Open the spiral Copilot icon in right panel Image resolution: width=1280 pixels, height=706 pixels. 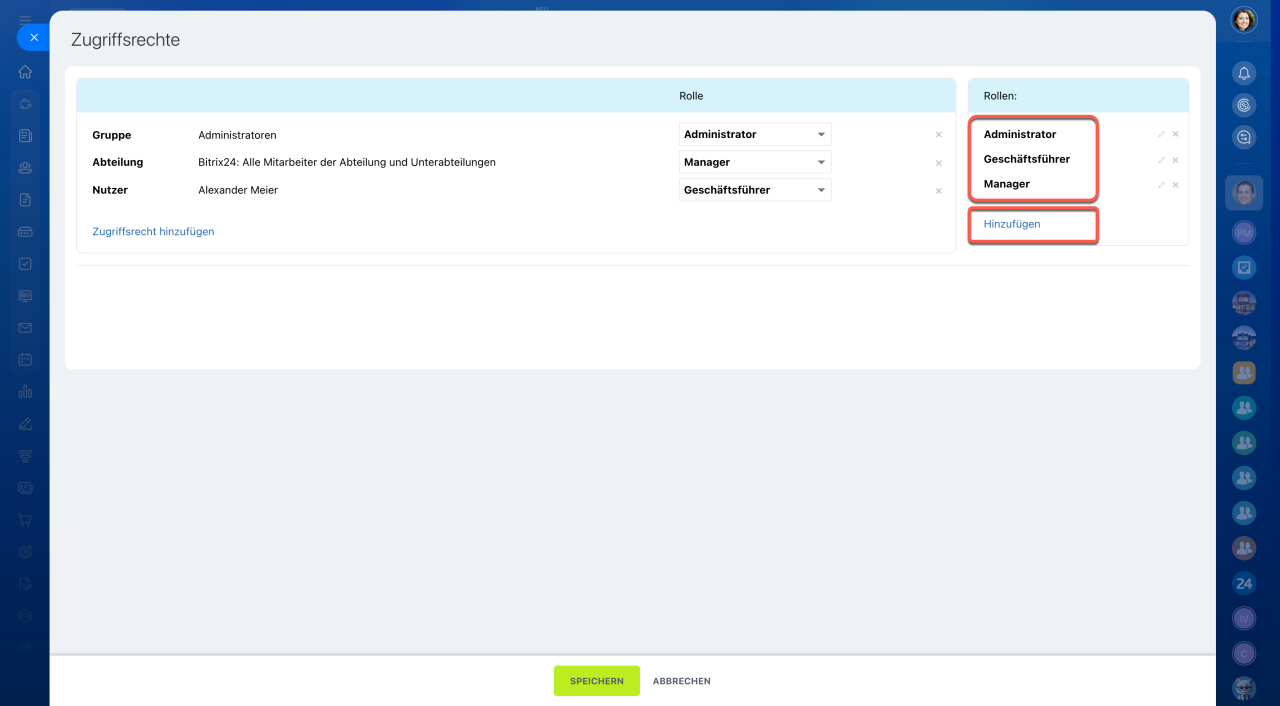pos(1244,104)
